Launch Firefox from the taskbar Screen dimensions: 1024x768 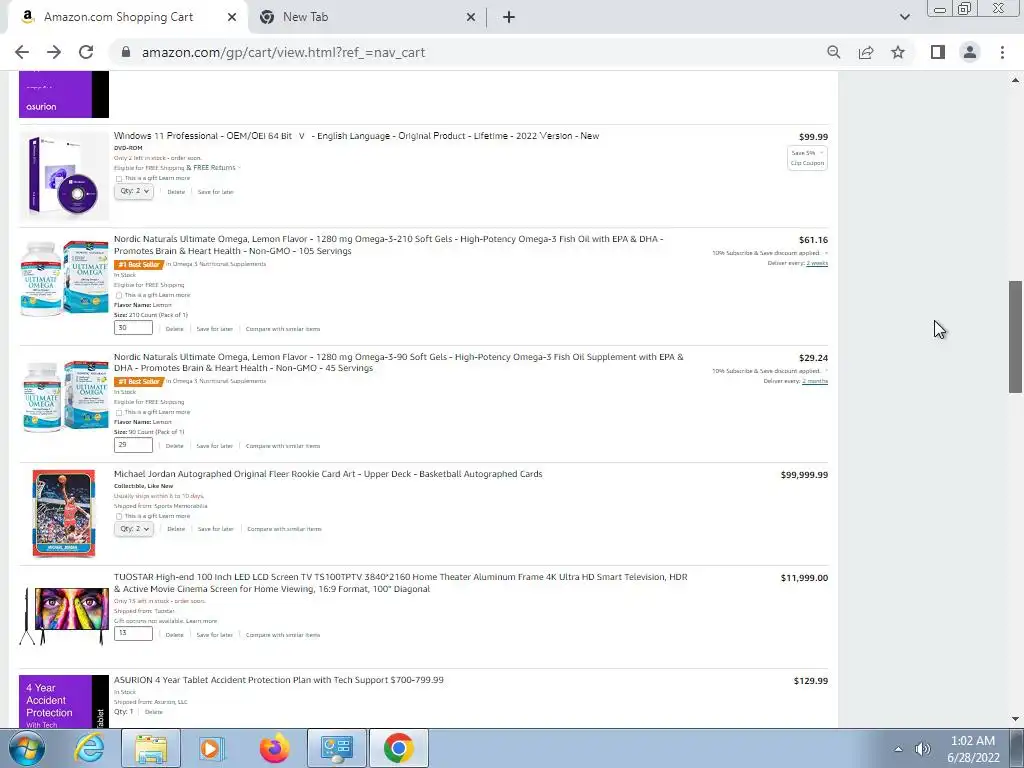pos(274,748)
